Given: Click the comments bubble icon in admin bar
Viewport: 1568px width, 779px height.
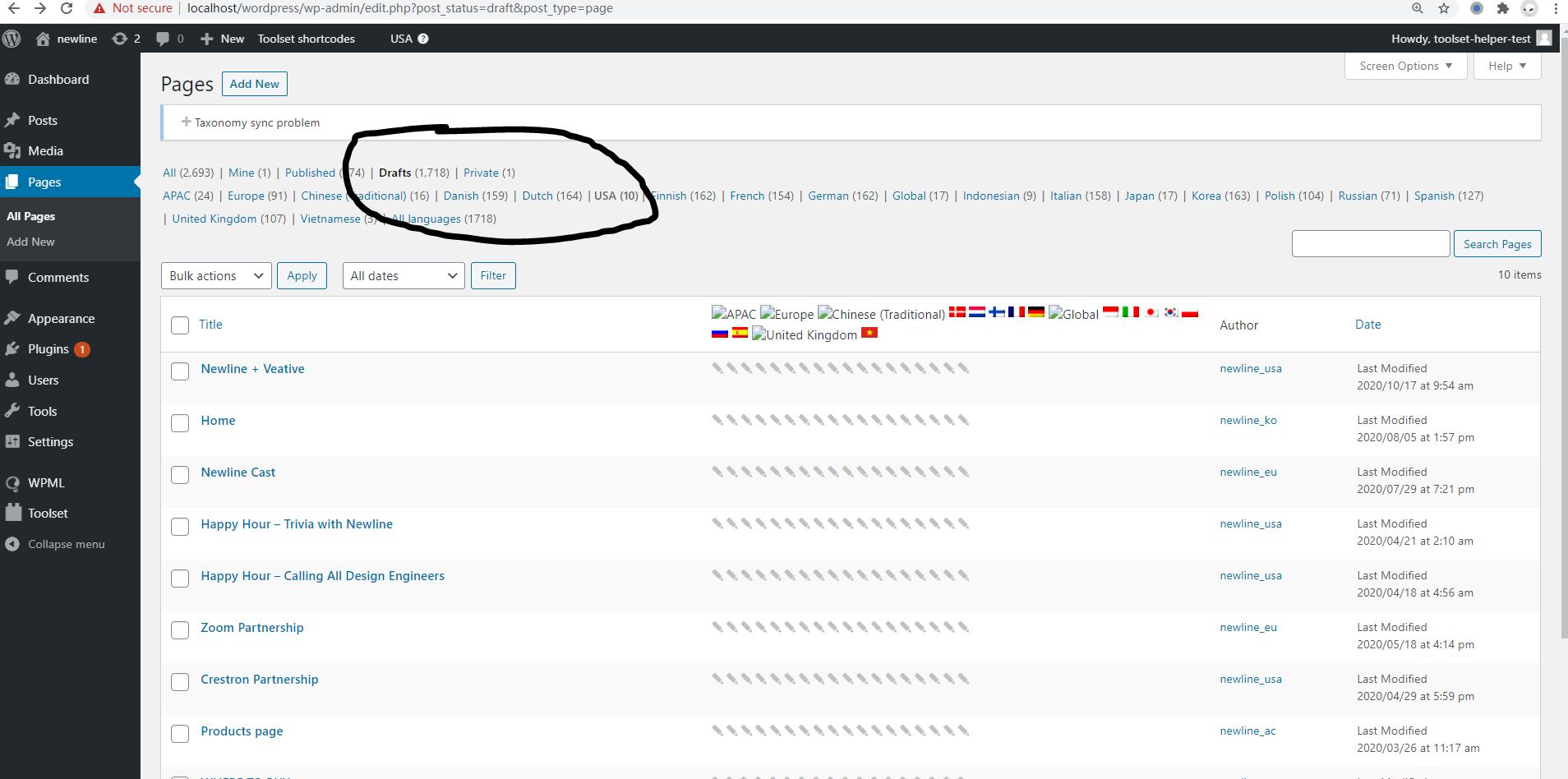Looking at the screenshot, I should click(163, 39).
